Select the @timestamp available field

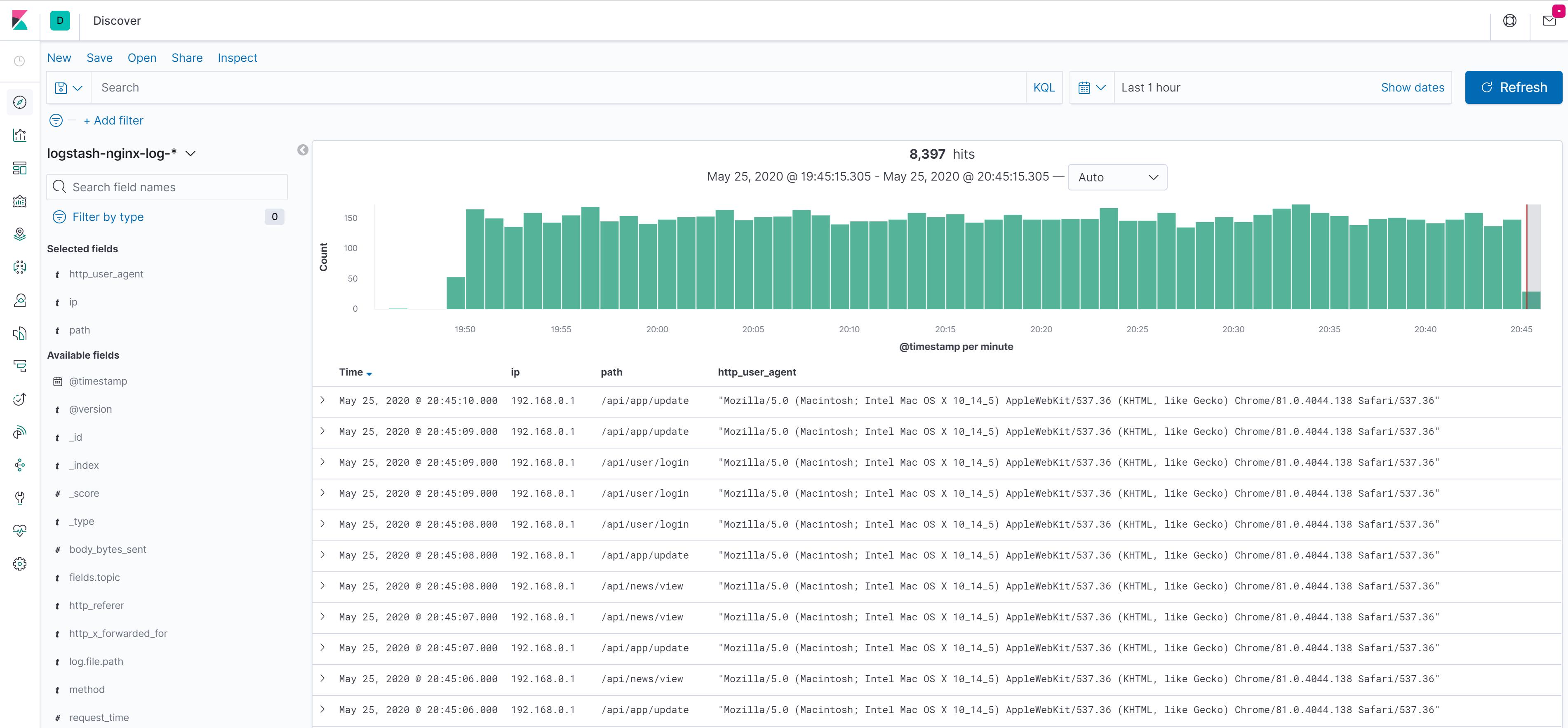click(98, 381)
